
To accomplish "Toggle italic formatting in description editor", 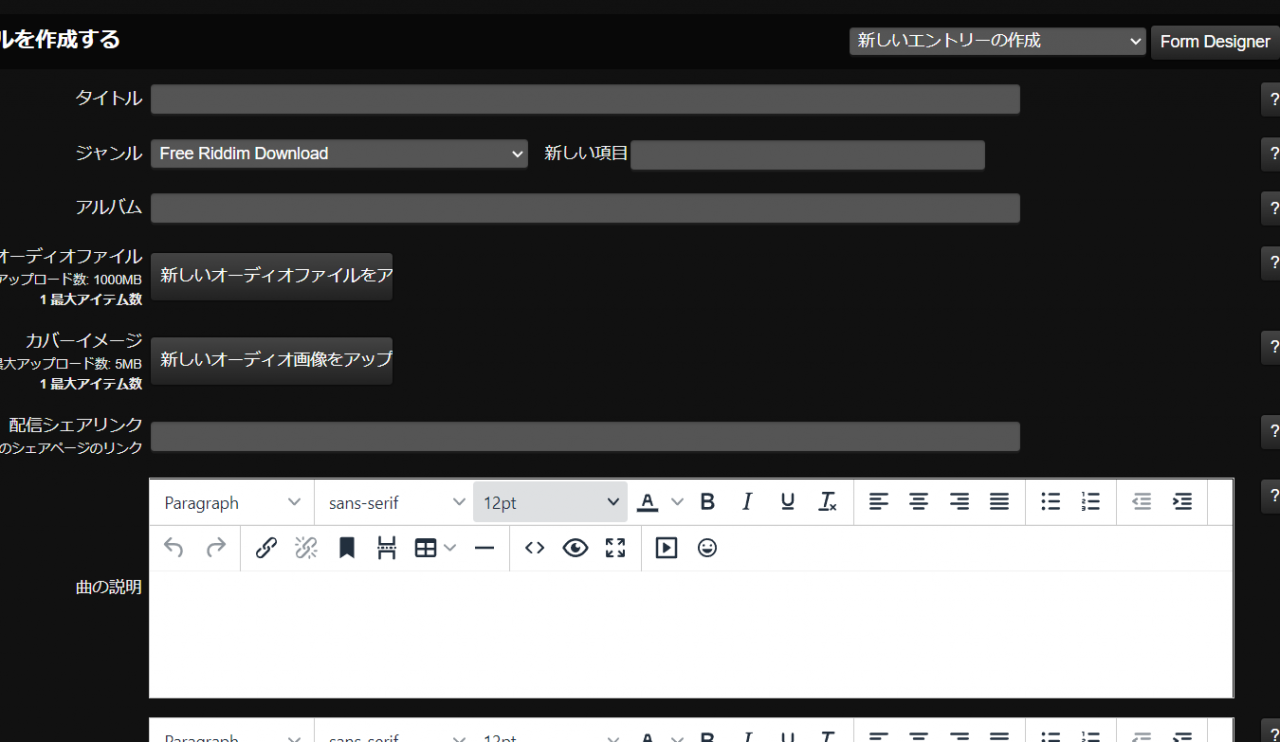I will 747,502.
